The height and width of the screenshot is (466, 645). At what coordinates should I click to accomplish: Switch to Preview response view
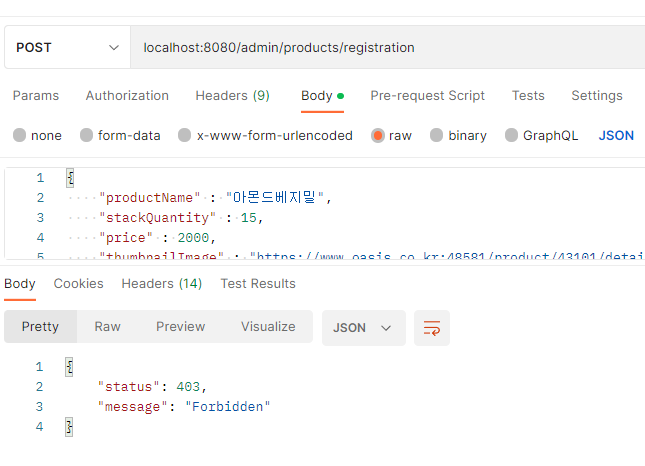pos(180,327)
